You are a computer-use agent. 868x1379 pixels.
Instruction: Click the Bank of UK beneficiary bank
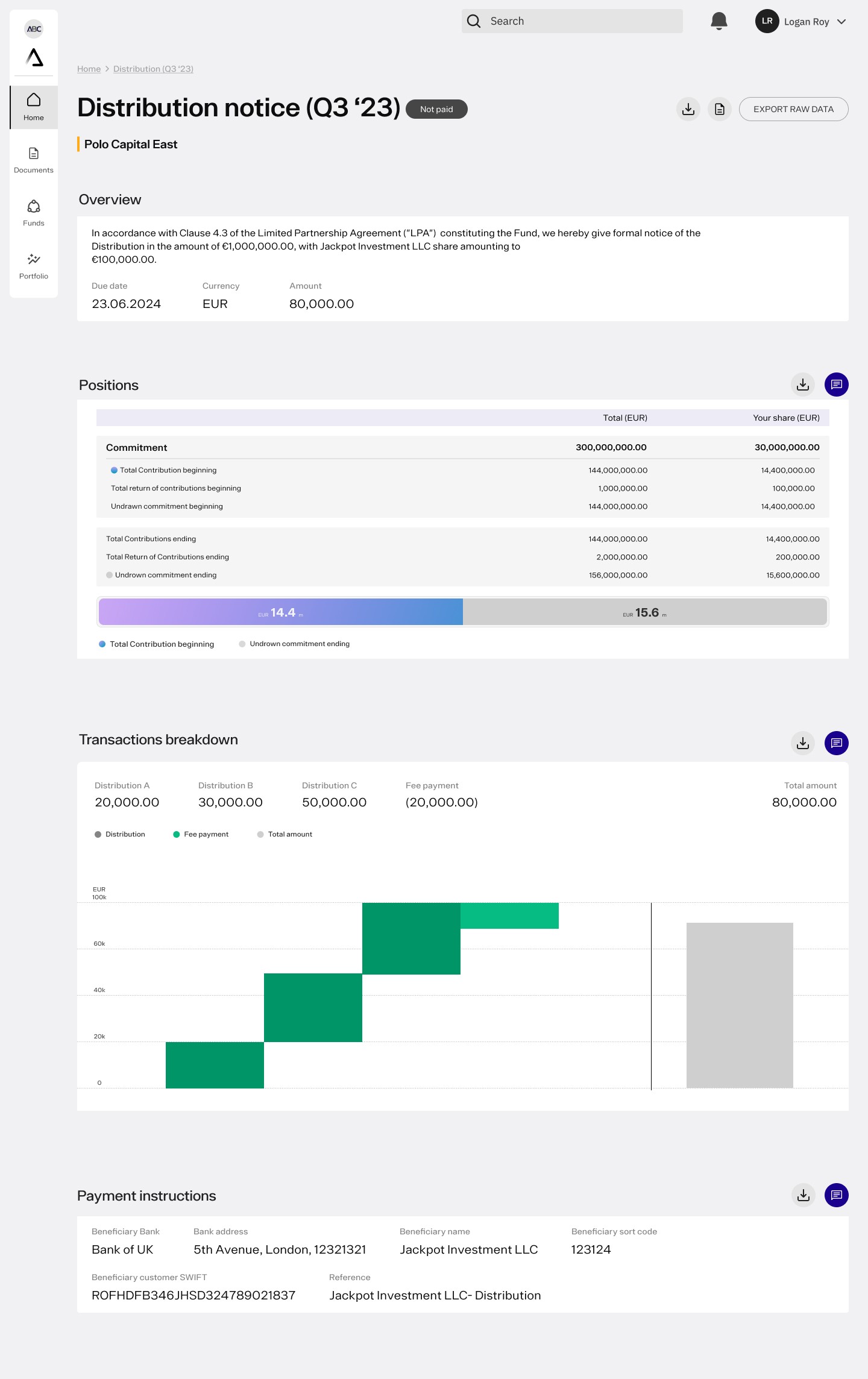[x=122, y=1249]
